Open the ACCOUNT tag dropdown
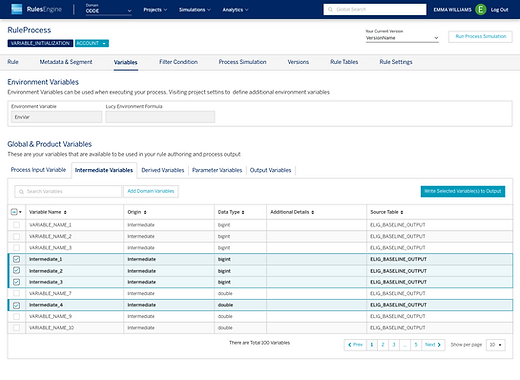This screenshot has height=380, width=520. click(92, 43)
